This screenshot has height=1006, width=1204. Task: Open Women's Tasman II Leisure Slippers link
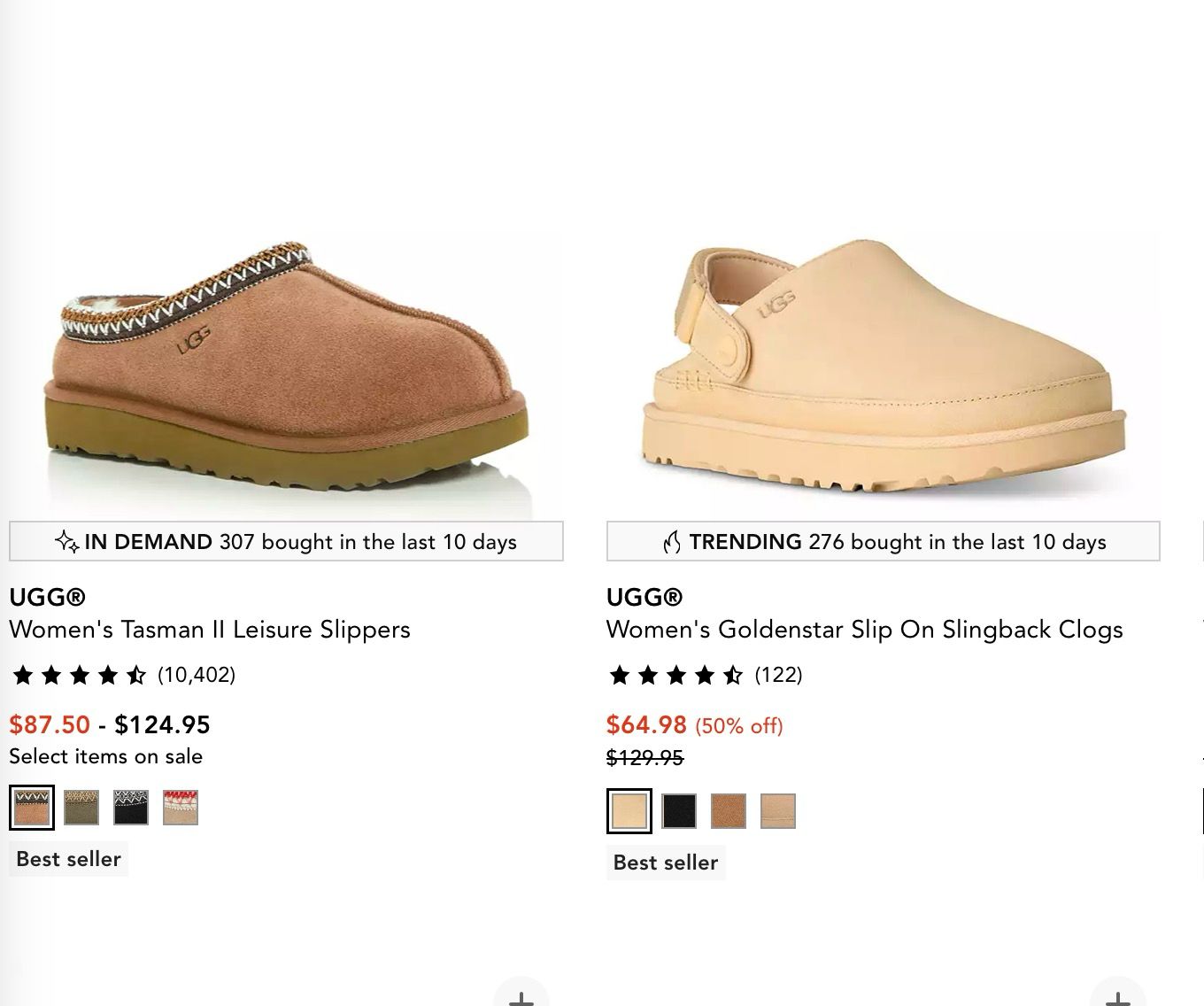point(210,630)
